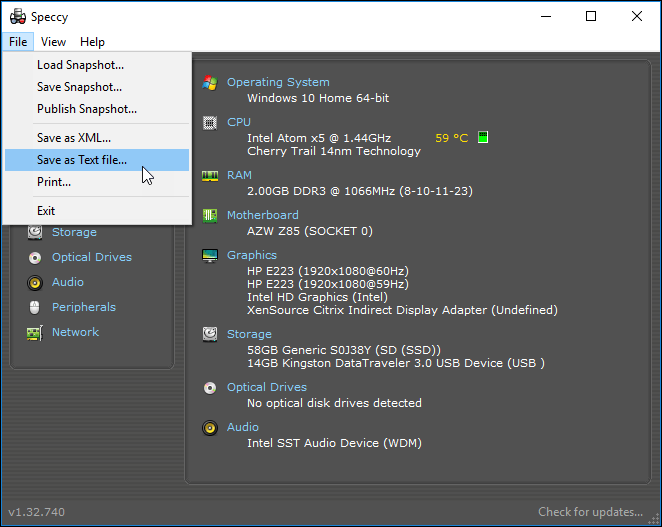
Task: Click the Audio speaker icon in summary
Action: pos(210,428)
